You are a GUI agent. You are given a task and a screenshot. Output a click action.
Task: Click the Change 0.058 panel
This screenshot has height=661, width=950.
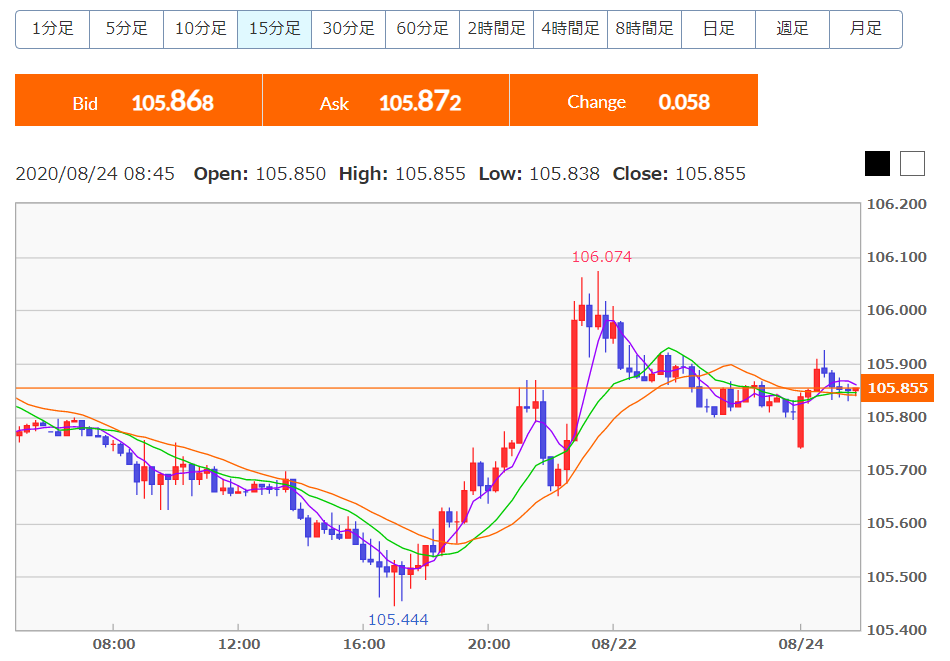click(x=634, y=100)
